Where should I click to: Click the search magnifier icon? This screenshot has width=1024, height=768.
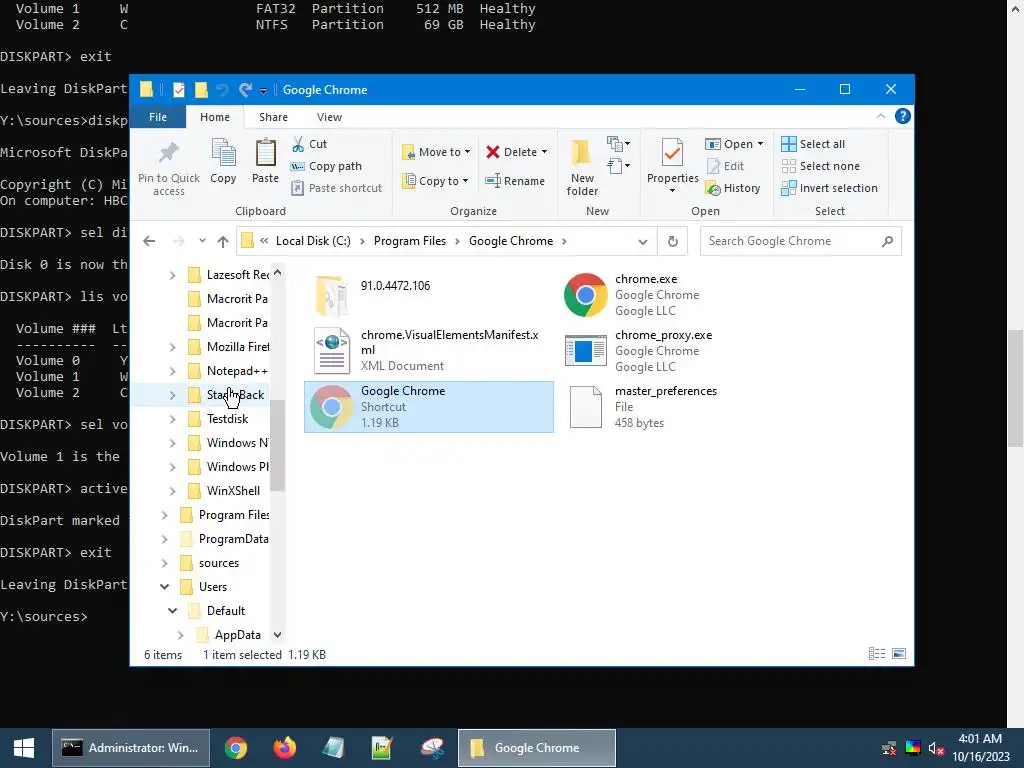[887, 241]
